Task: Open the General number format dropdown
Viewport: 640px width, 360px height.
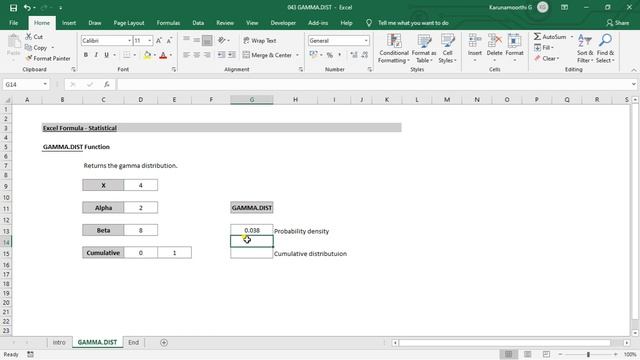Action: (x=366, y=41)
